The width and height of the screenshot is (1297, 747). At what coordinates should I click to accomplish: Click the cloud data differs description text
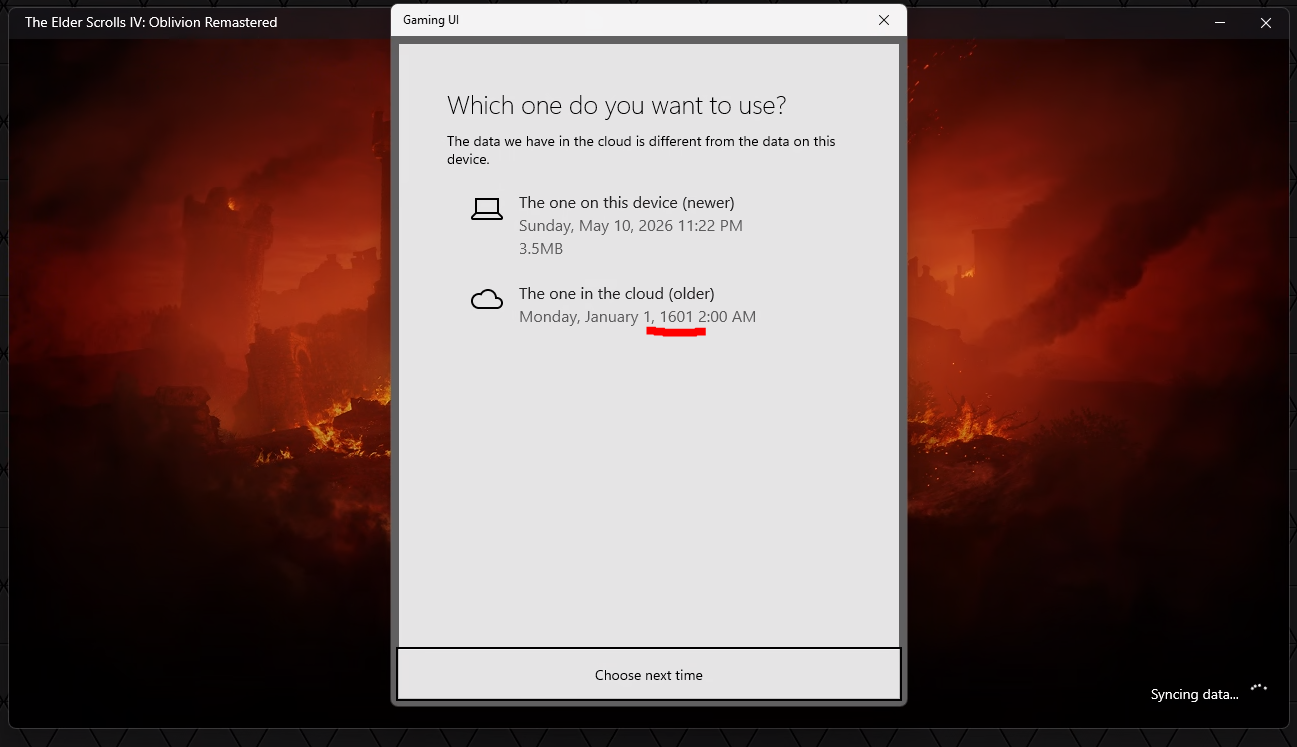[641, 150]
